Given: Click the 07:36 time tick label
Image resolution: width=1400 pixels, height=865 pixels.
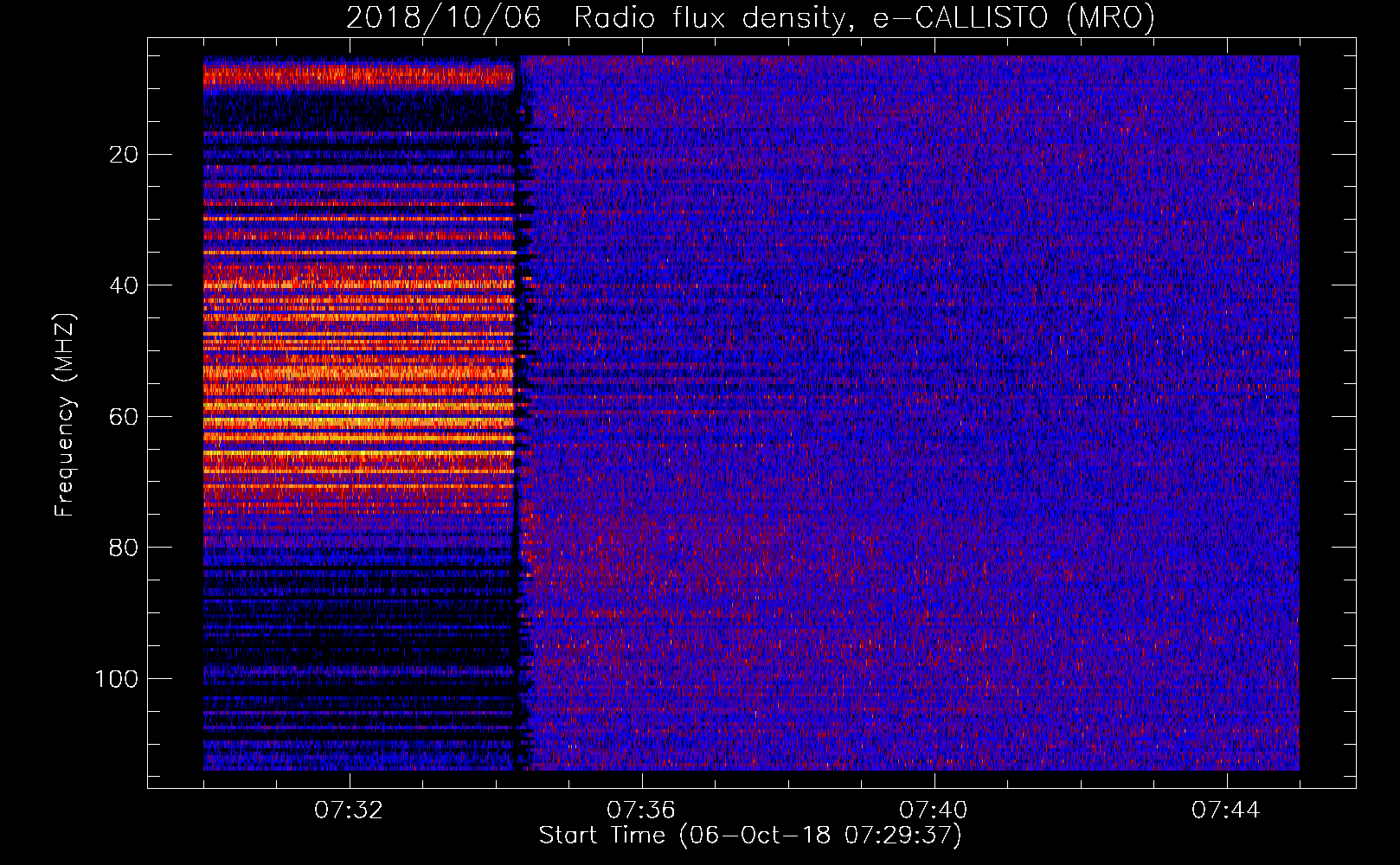Looking at the screenshot, I should (641, 811).
